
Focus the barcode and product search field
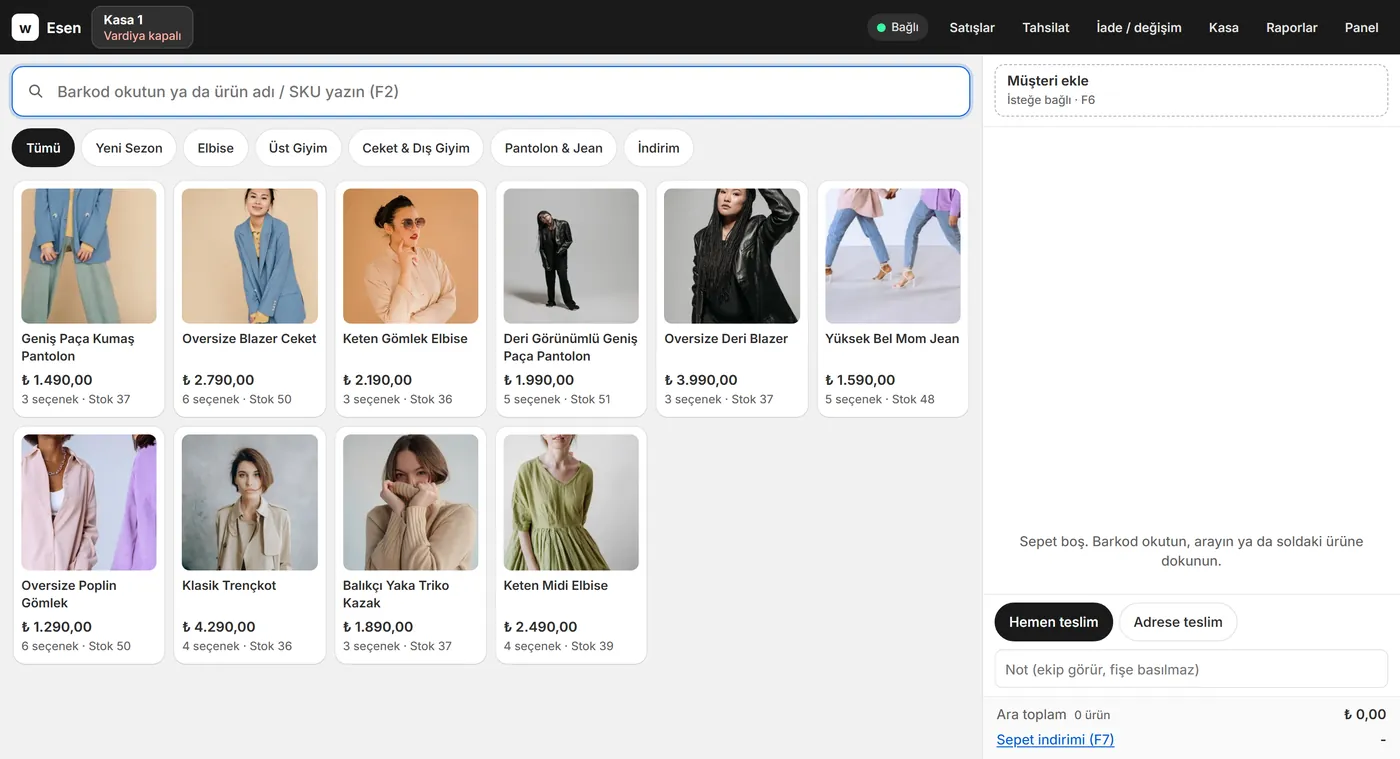coord(491,92)
